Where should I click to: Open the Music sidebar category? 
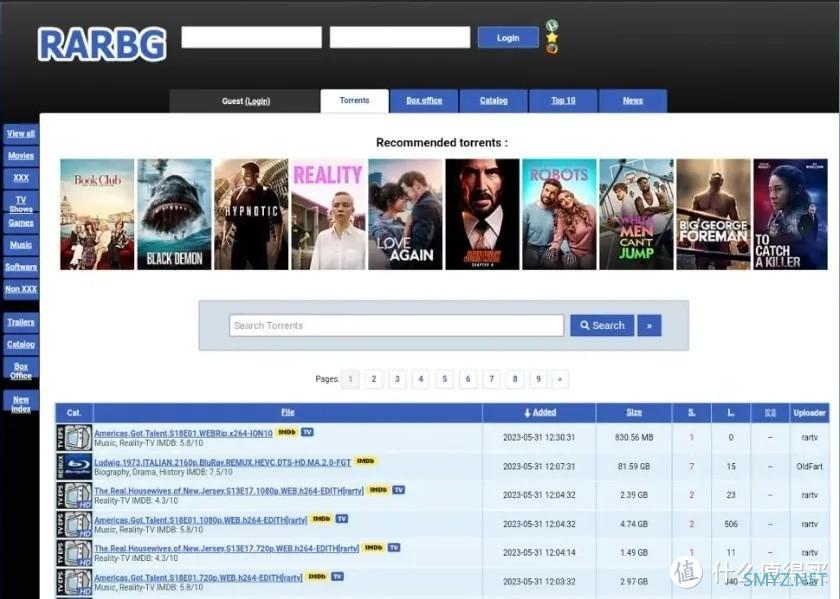pos(21,245)
